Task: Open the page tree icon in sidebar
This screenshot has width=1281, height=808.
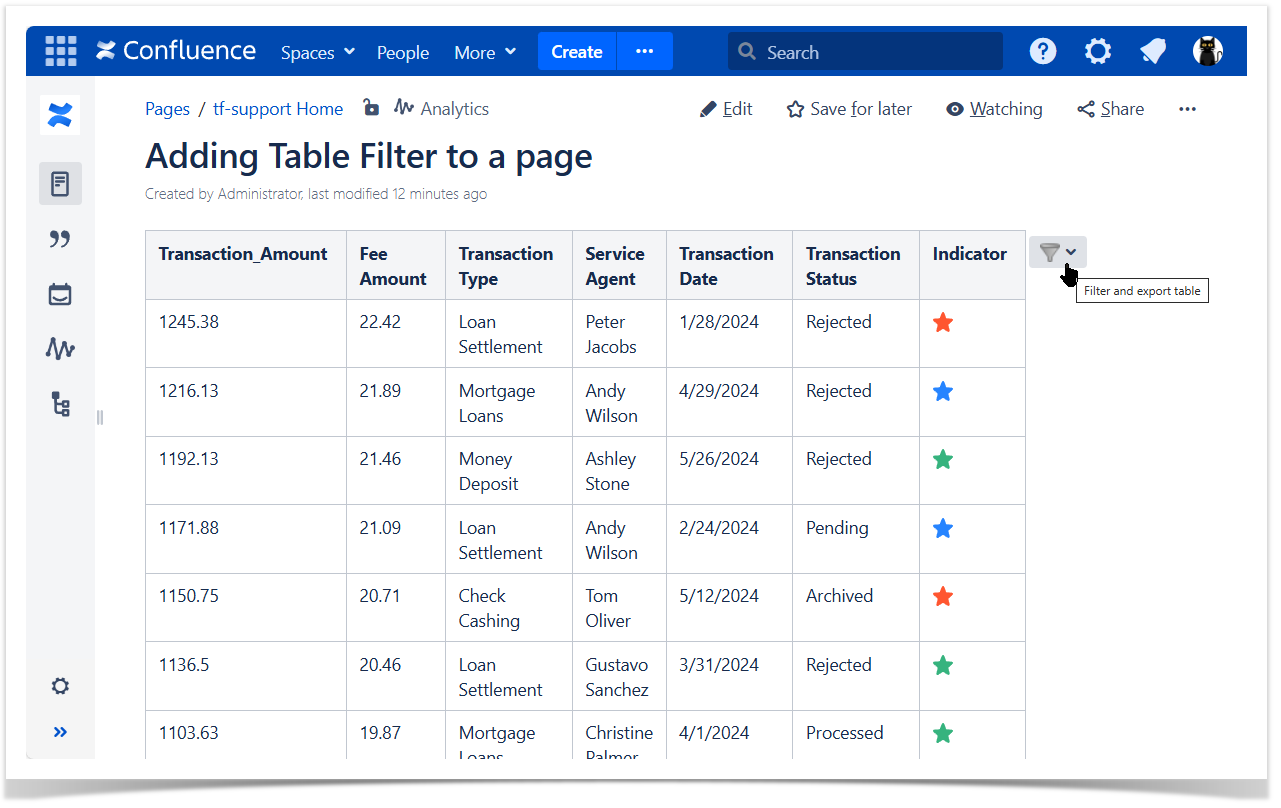Action: [x=60, y=404]
